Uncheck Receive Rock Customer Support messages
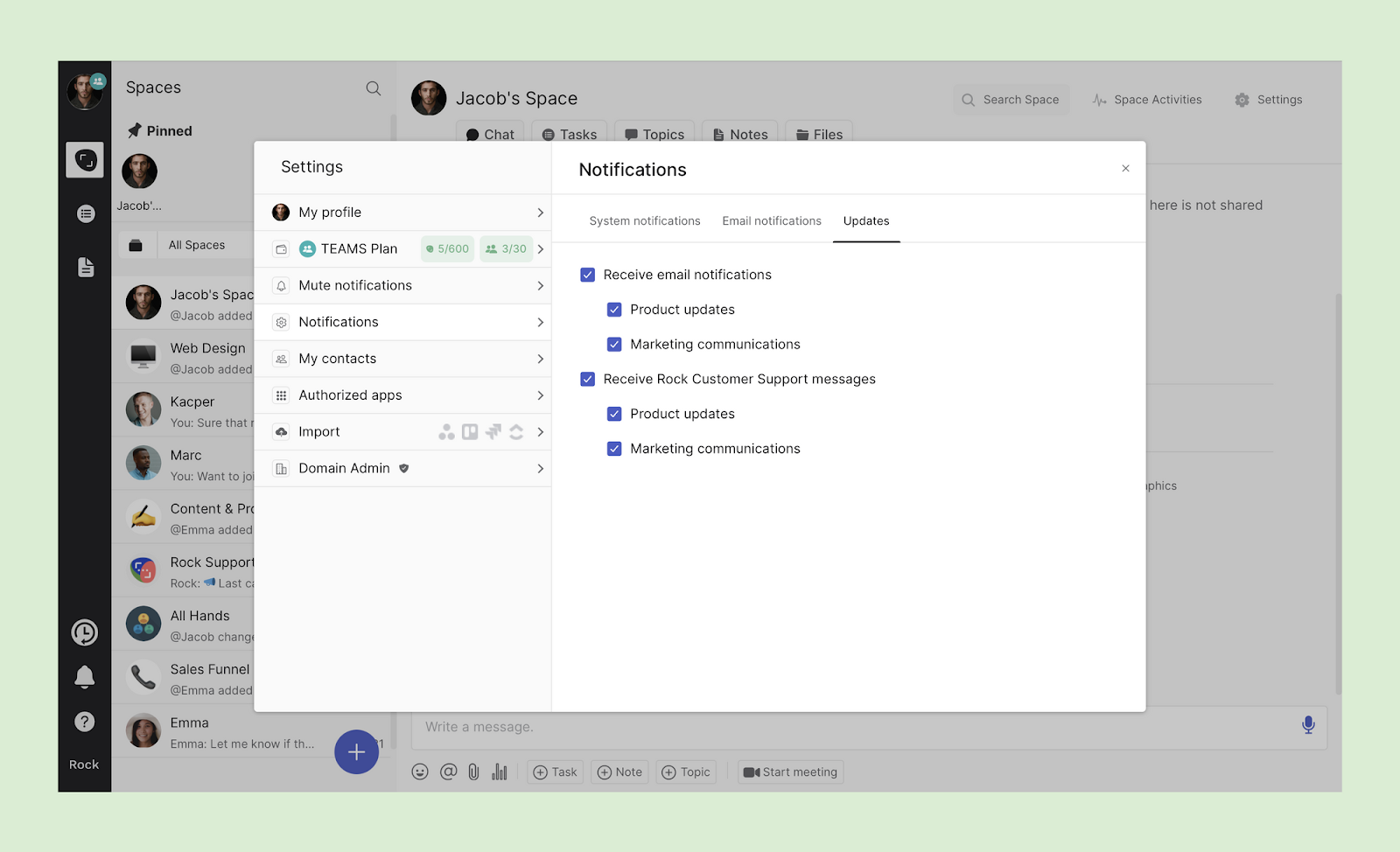 pos(588,379)
